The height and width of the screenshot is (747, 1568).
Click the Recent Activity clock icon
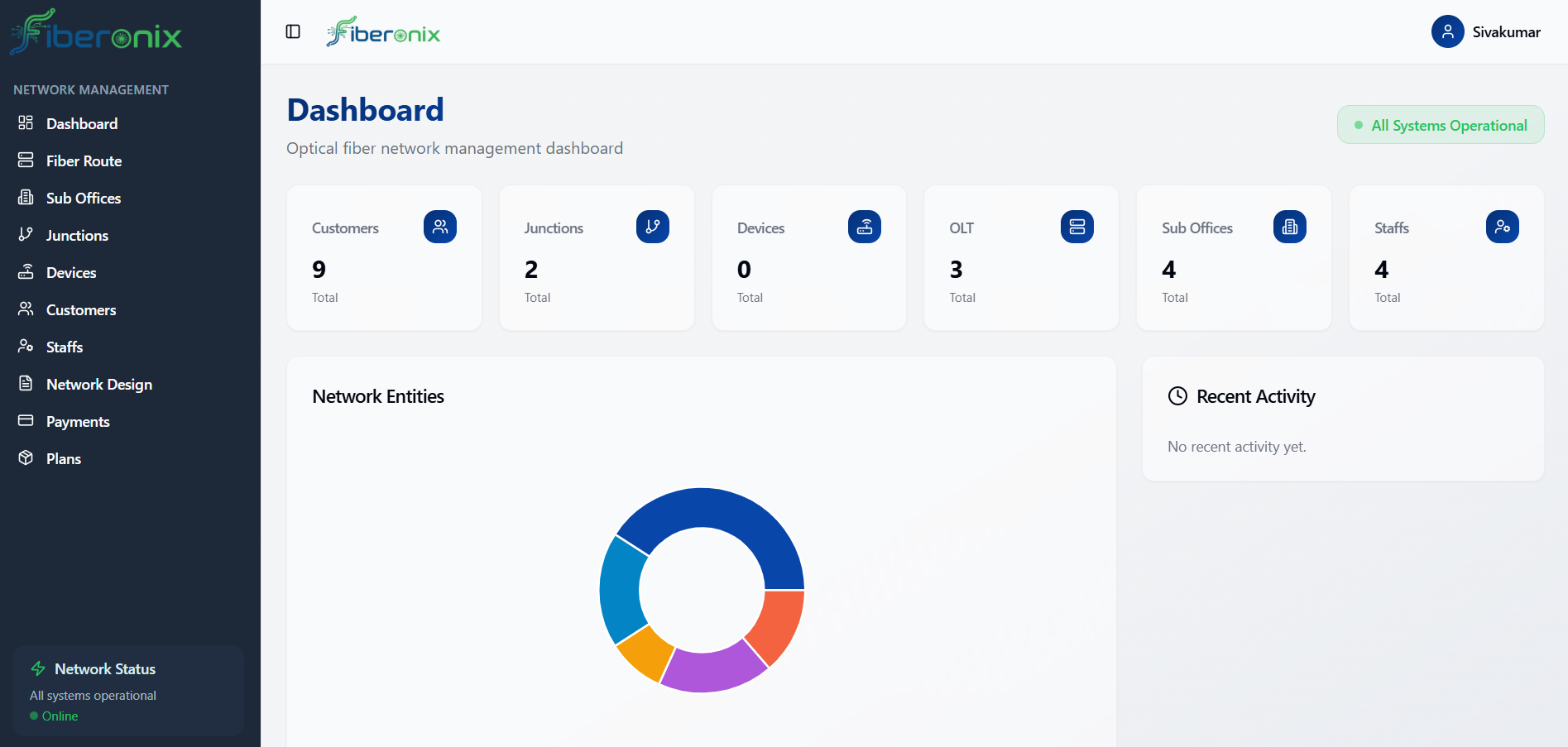(x=1177, y=396)
